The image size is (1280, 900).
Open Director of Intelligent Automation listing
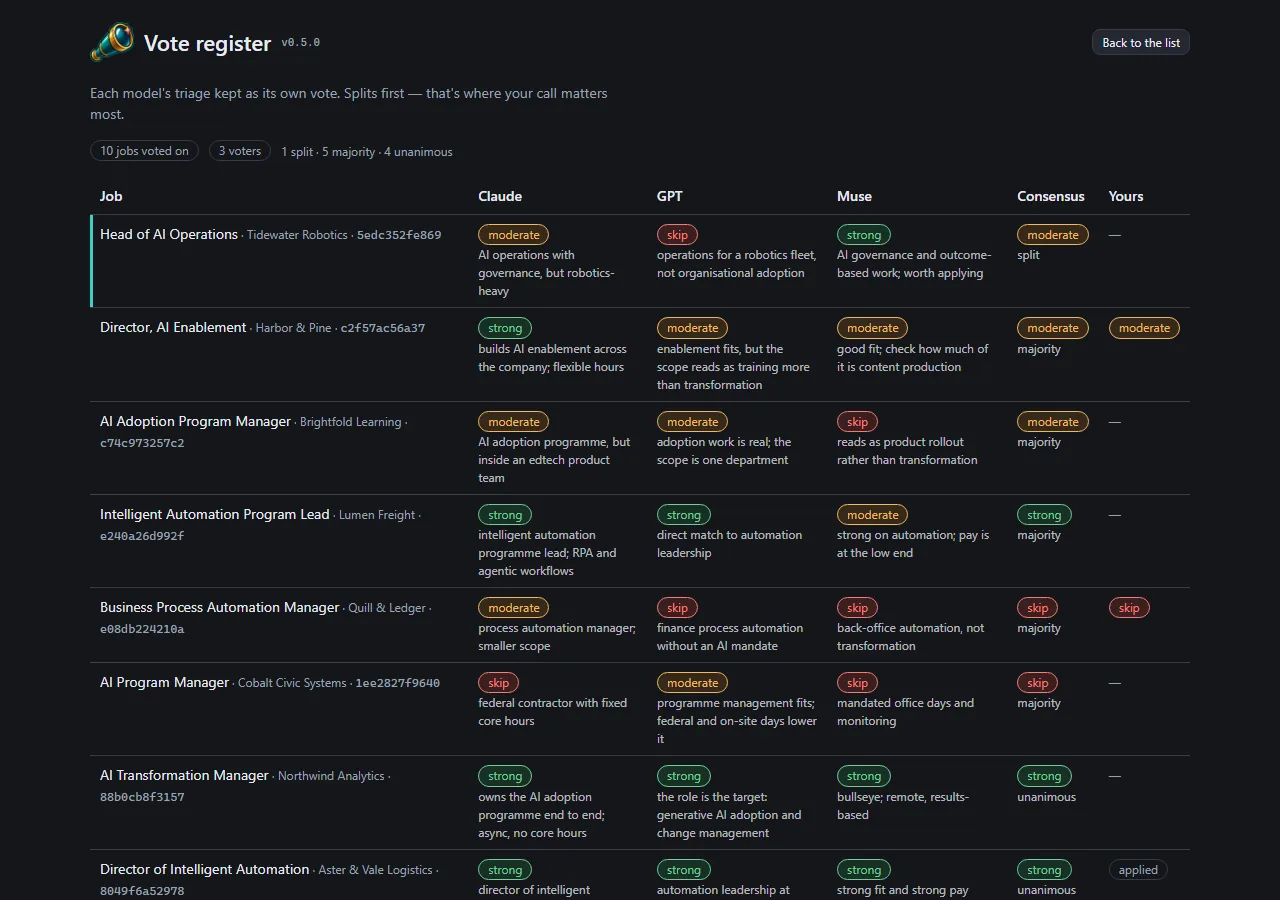(x=205, y=869)
